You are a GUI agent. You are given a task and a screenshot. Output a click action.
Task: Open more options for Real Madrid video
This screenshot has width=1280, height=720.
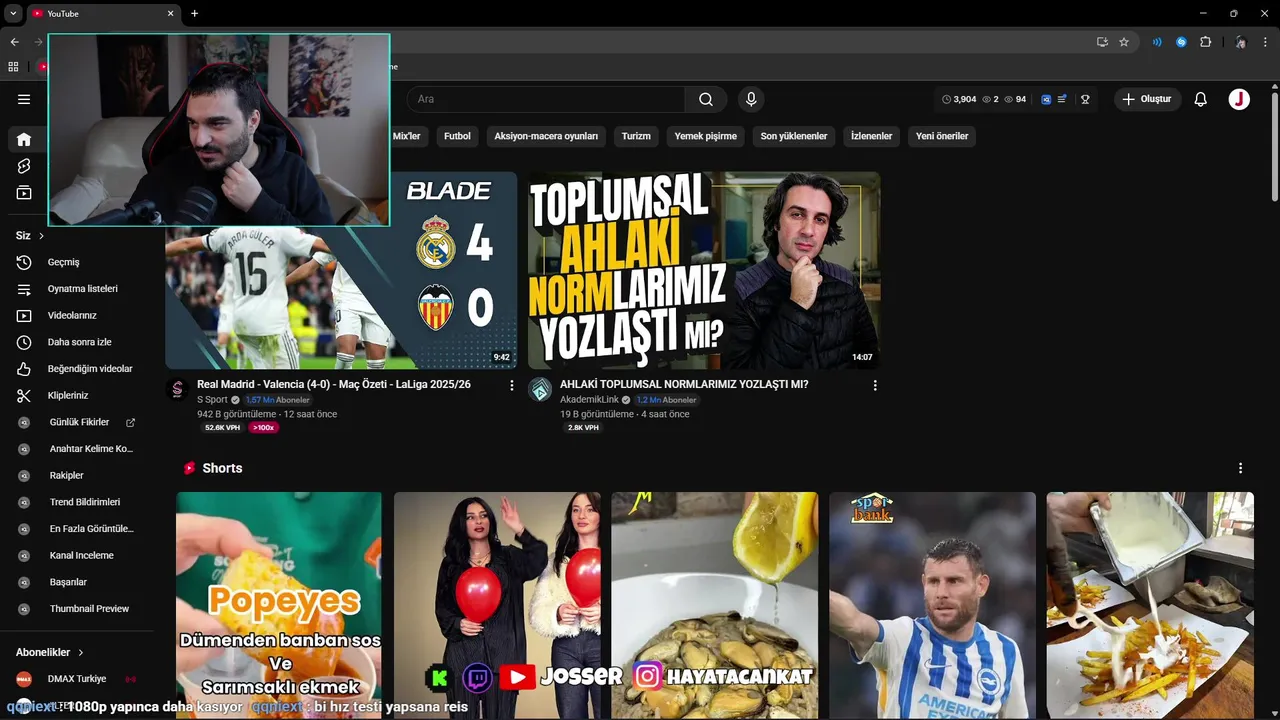(512, 385)
